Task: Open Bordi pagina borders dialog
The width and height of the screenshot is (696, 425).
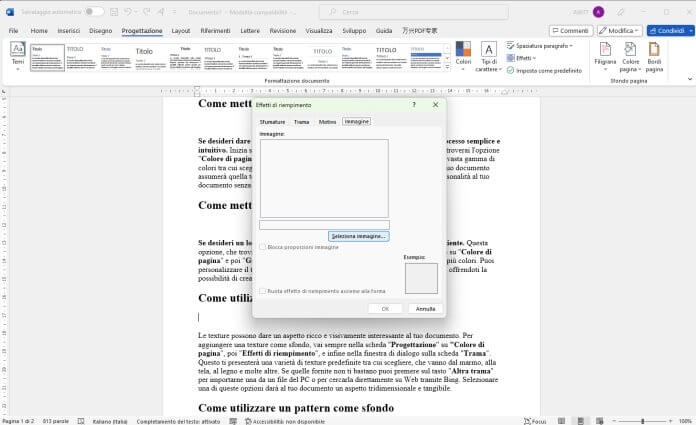Action: 654,57
